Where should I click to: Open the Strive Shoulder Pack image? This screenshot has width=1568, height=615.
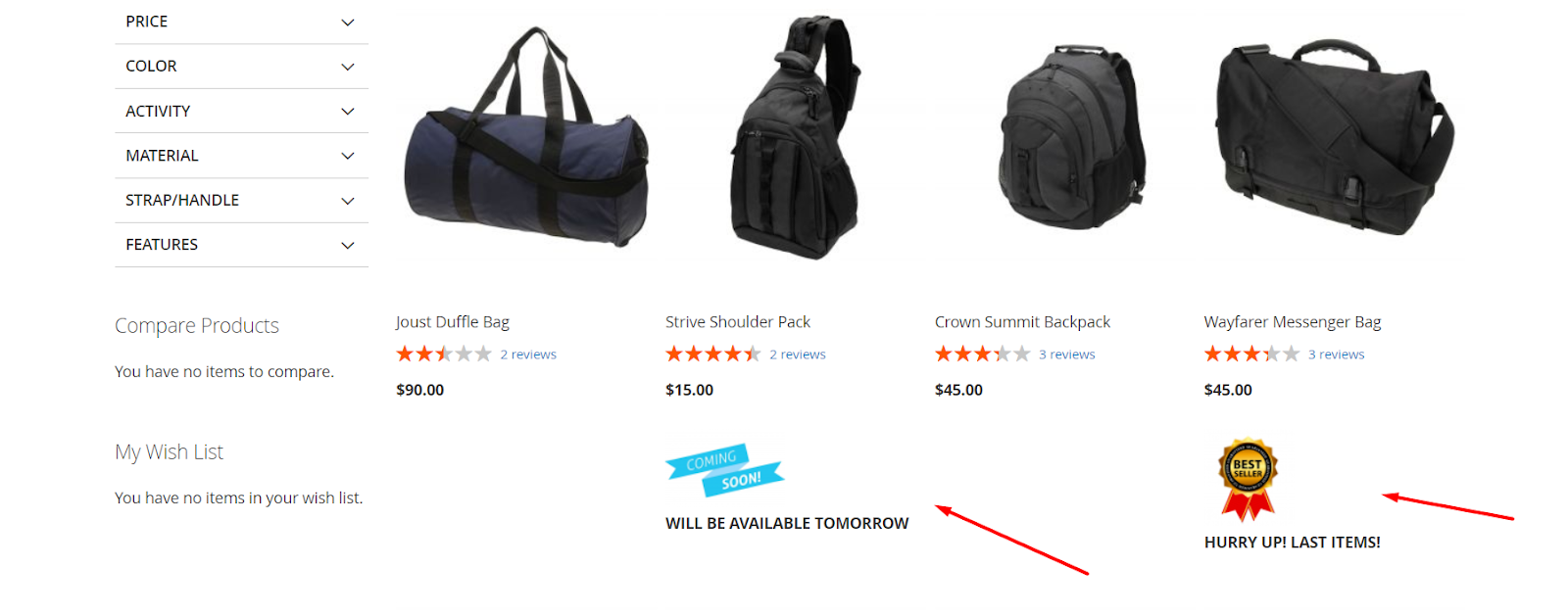pyautogui.click(x=796, y=137)
